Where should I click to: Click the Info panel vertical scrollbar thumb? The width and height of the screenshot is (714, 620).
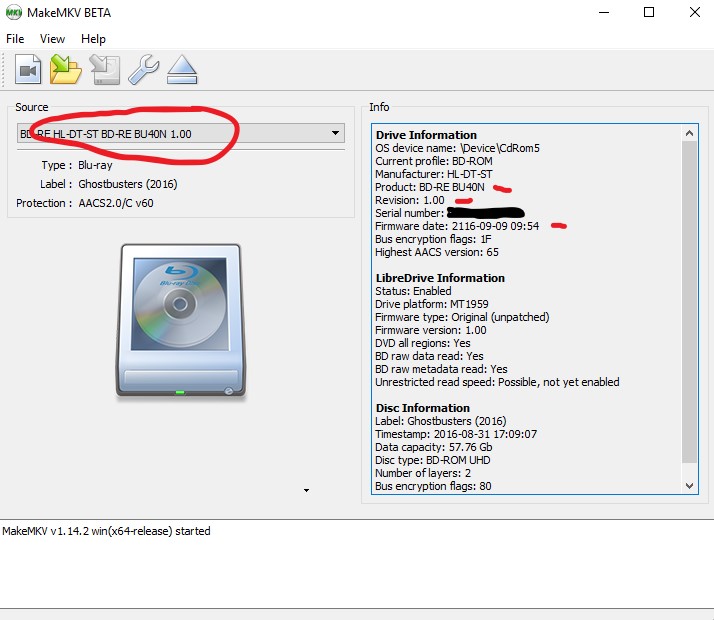click(690, 300)
